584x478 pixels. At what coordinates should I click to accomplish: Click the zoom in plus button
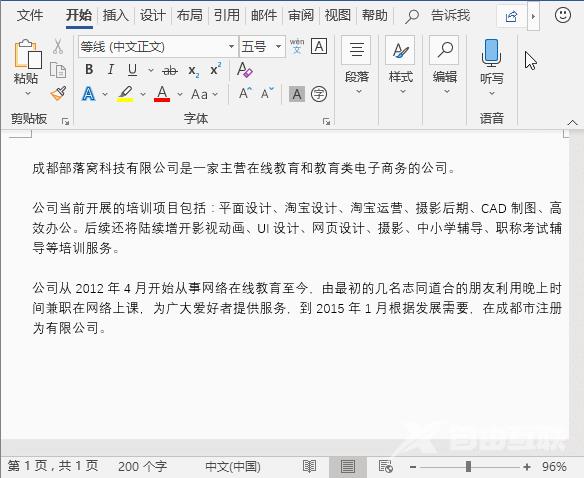coord(527,466)
